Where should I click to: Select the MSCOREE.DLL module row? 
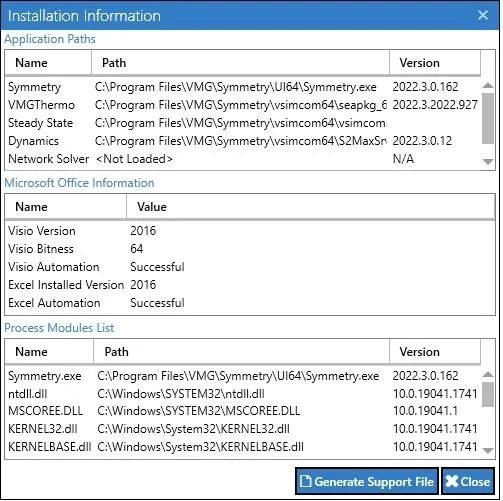point(243,411)
